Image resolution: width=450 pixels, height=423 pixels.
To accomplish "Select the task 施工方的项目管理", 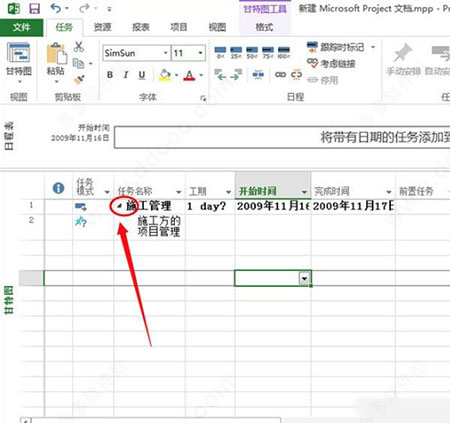I will tap(159, 226).
